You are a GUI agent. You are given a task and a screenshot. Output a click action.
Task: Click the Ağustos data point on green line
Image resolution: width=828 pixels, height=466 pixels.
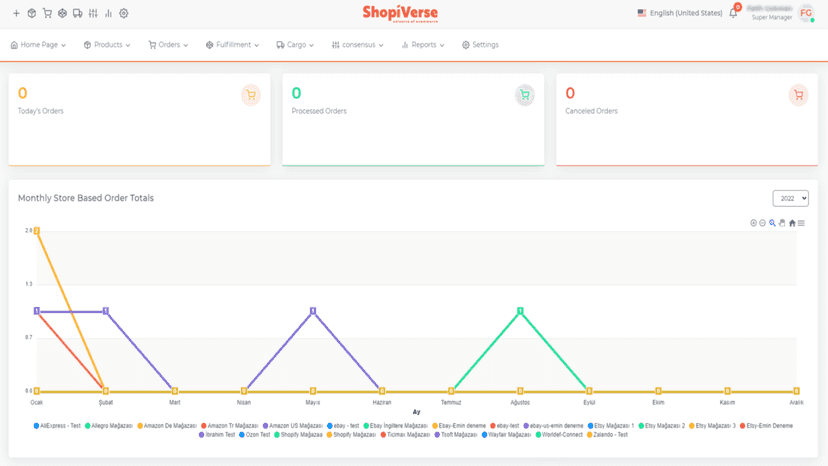pos(520,311)
